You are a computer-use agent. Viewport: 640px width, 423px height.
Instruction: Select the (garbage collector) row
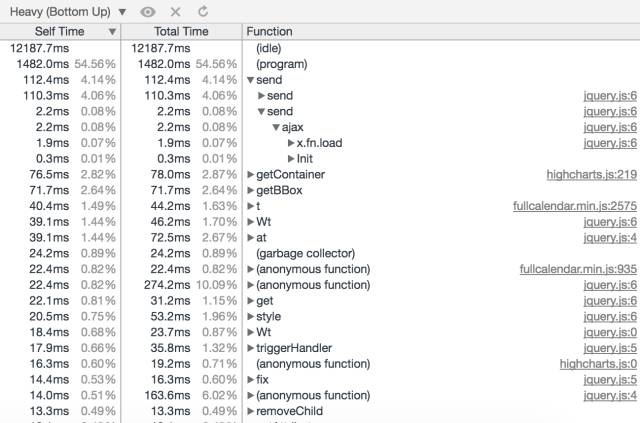320,254
